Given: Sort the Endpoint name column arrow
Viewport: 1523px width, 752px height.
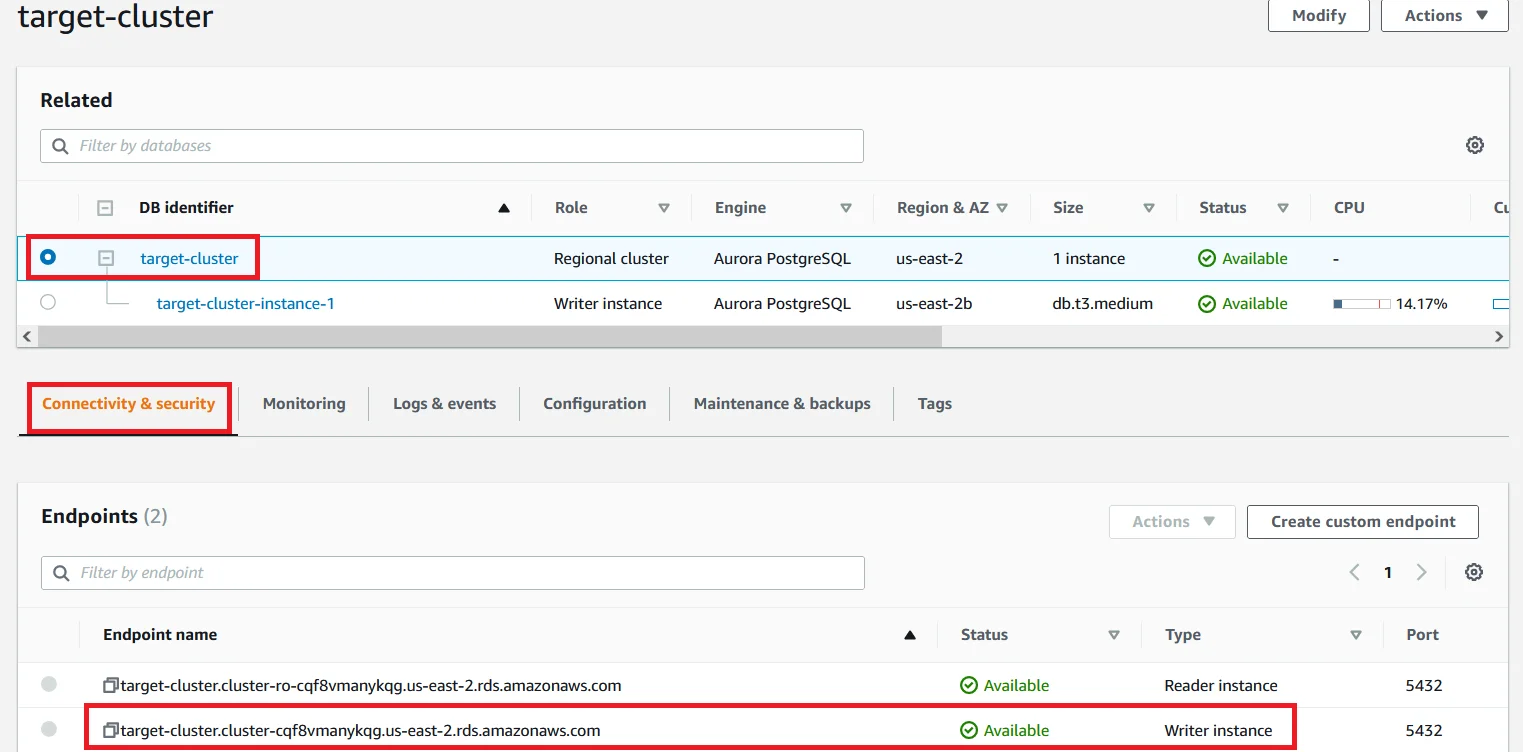Looking at the screenshot, I should click(910, 635).
